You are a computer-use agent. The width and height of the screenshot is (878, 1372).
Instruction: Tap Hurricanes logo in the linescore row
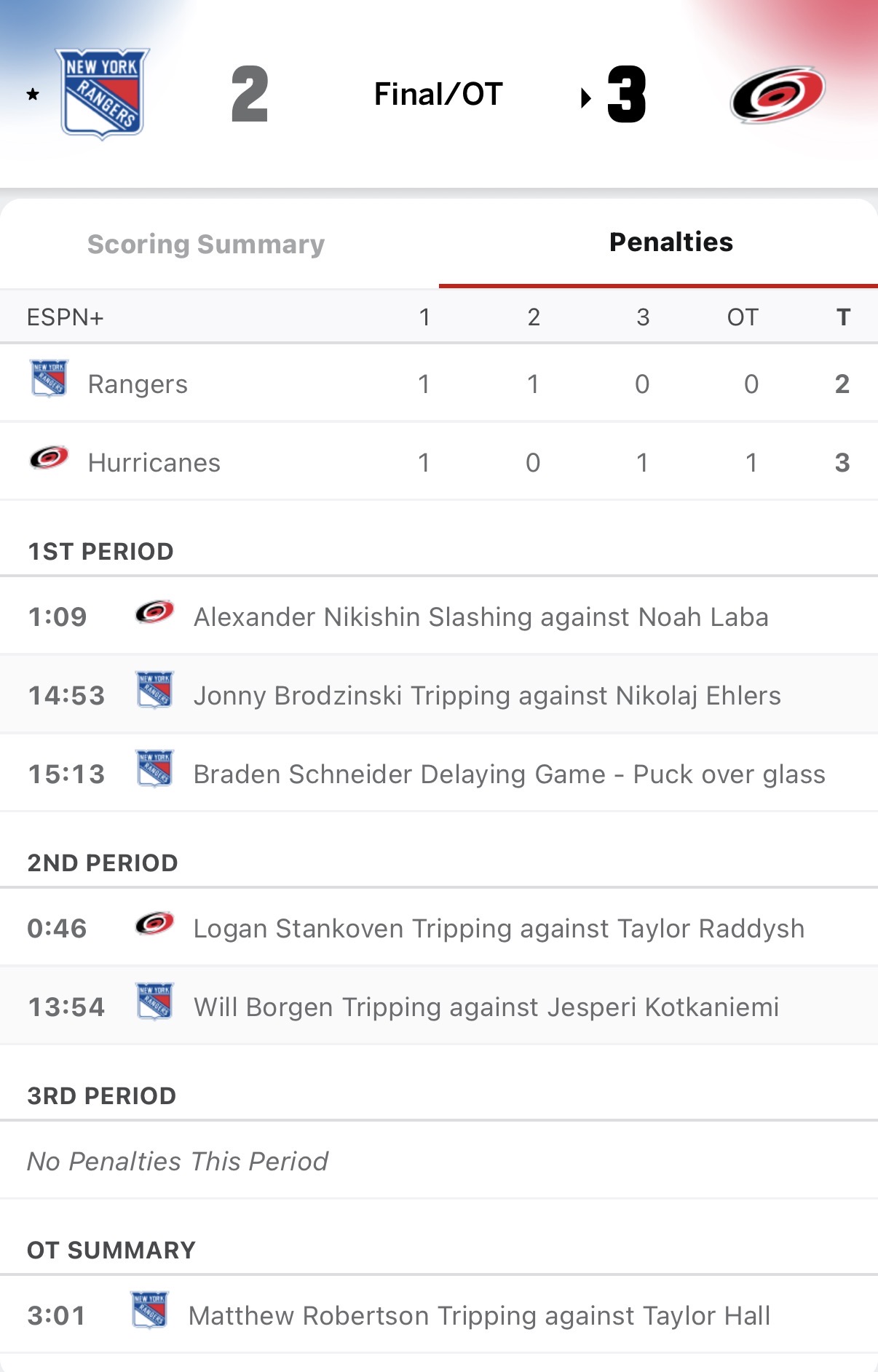[x=49, y=458]
